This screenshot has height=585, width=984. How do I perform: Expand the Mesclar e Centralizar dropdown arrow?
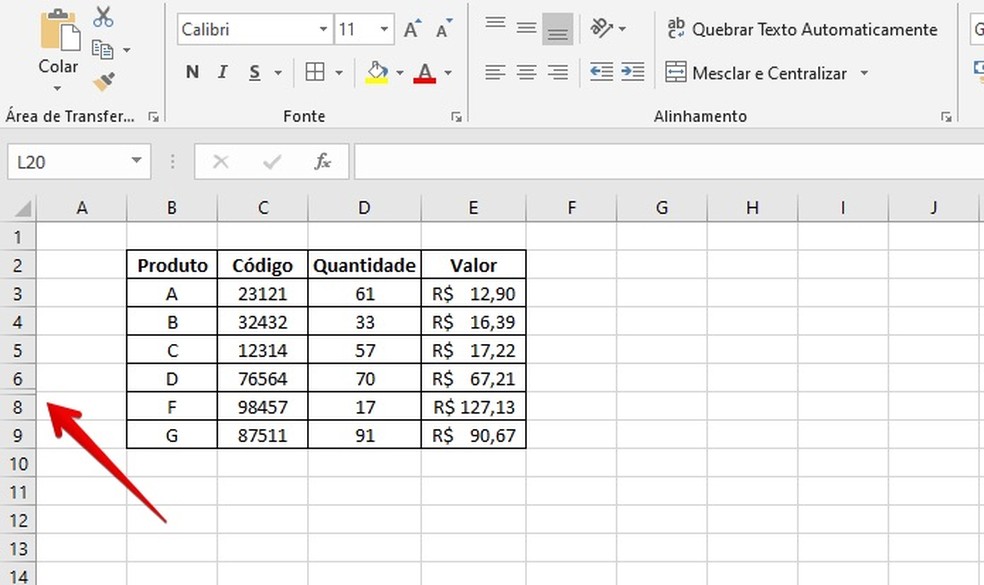pos(864,73)
